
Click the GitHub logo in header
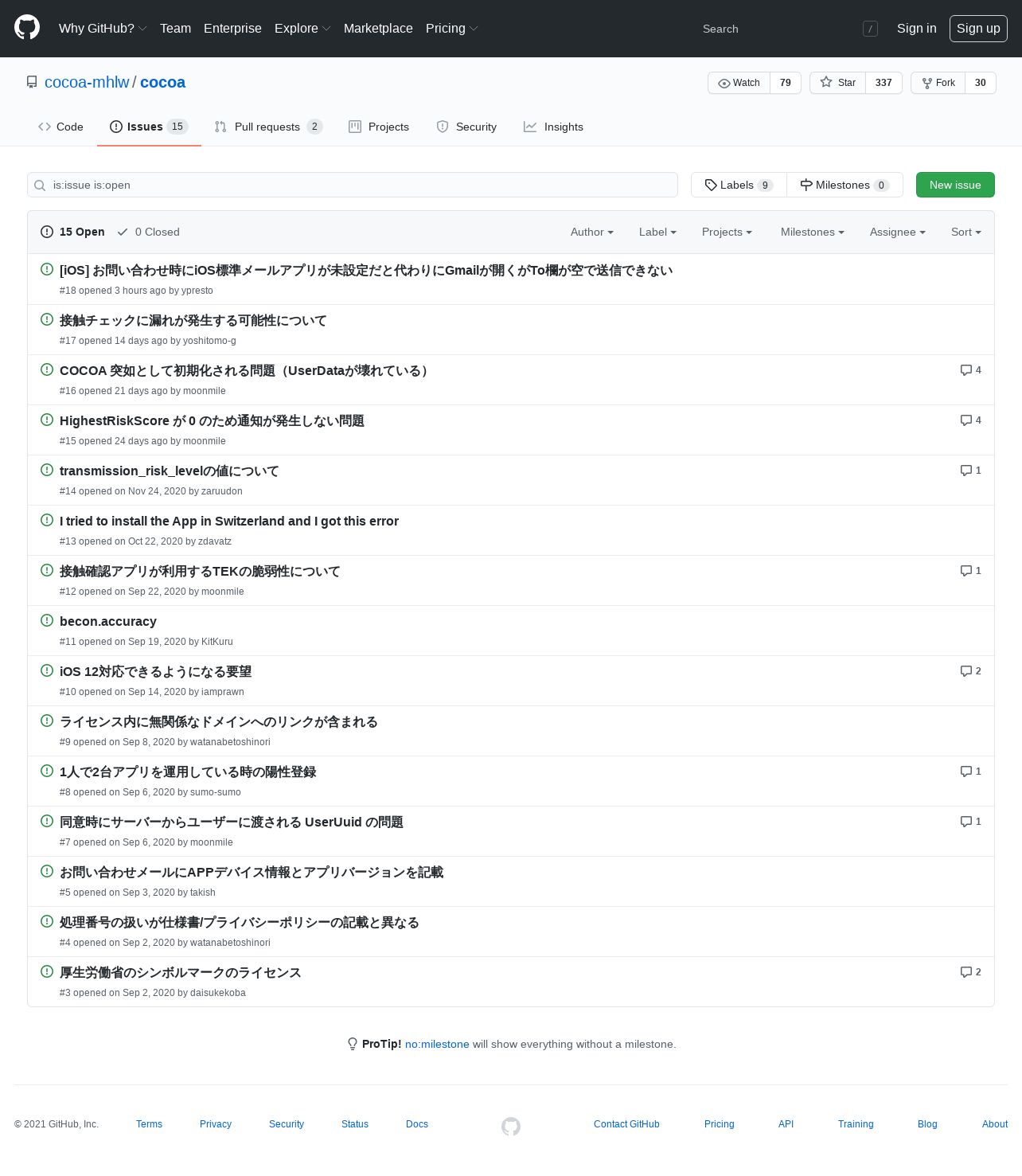click(x=27, y=28)
